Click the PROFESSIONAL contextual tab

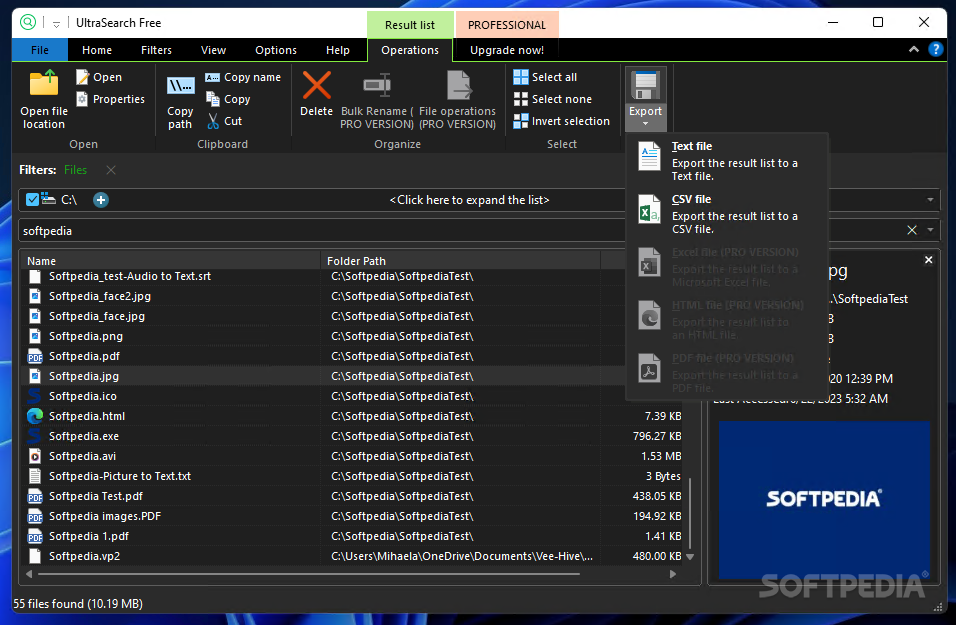(507, 25)
